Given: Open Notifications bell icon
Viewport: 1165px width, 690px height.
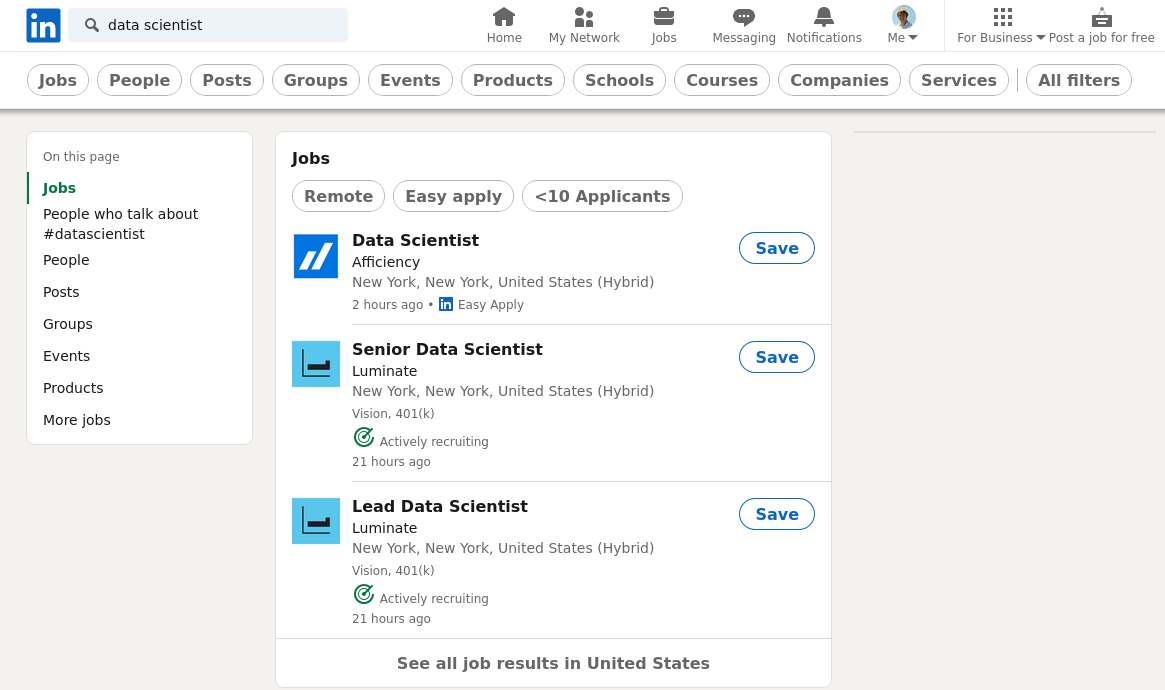Looking at the screenshot, I should [x=824, y=16].
